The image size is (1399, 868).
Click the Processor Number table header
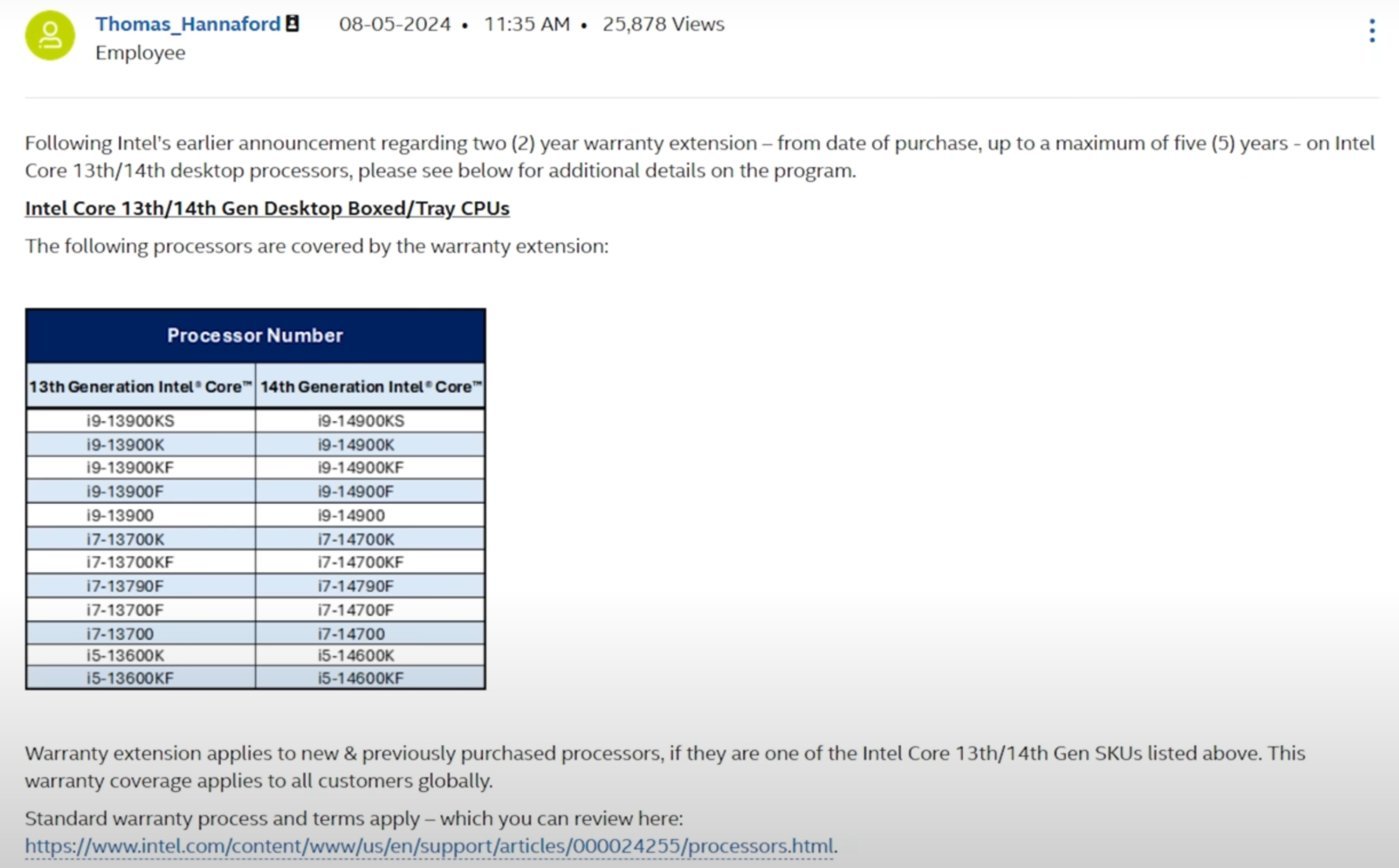pyautogui.click(x=255, y=336)
